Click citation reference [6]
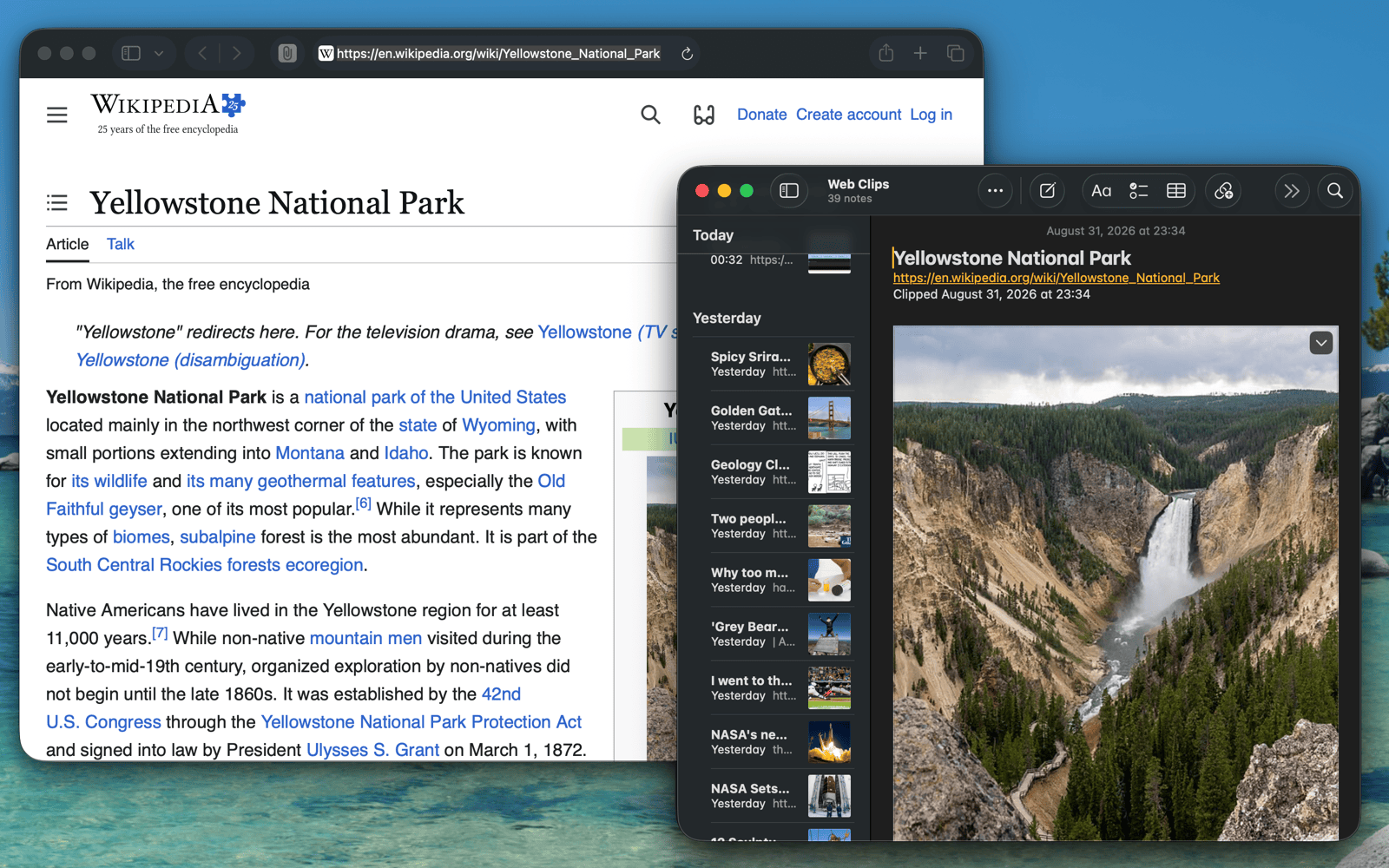This screenshot has width=1389, height=868. [363, 503]
